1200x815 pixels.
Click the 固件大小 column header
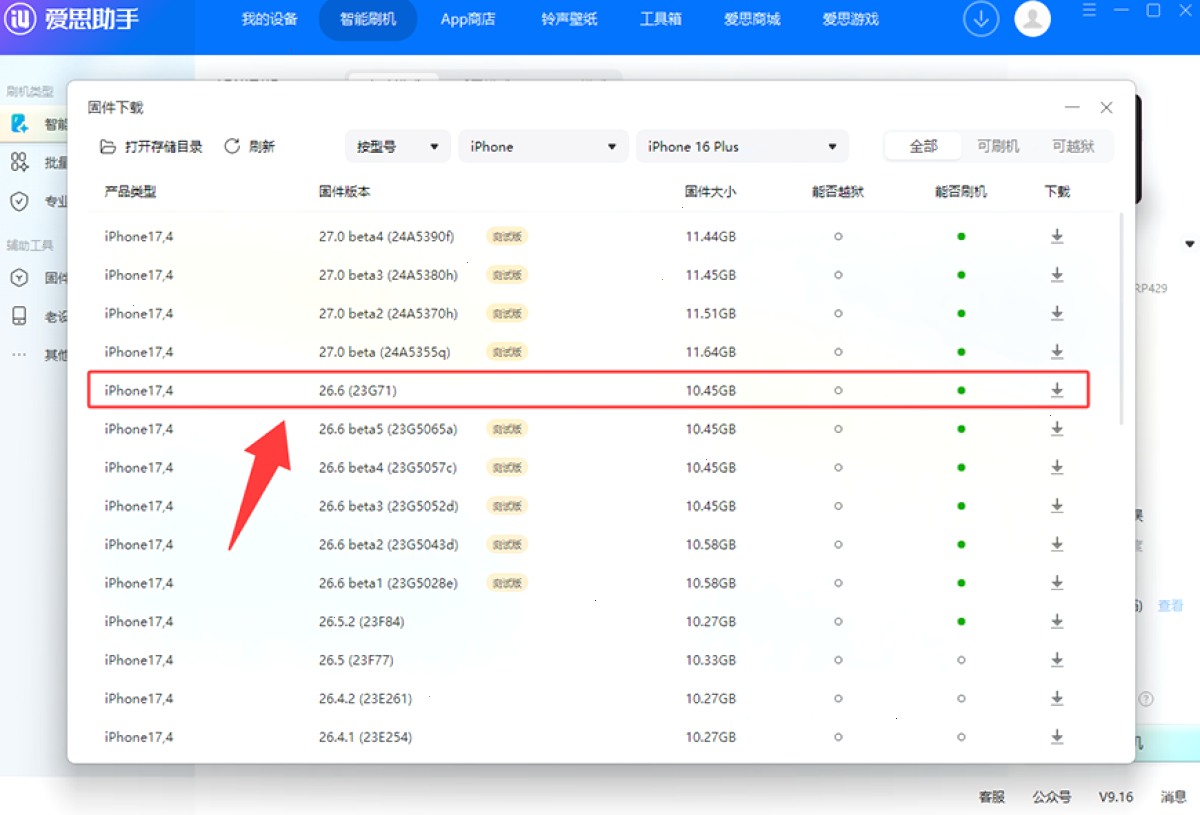click(711, 191)
